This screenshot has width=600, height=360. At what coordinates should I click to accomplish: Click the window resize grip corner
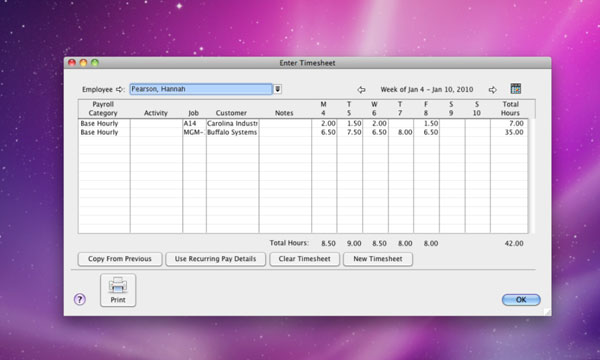click(x=547, y=312)
